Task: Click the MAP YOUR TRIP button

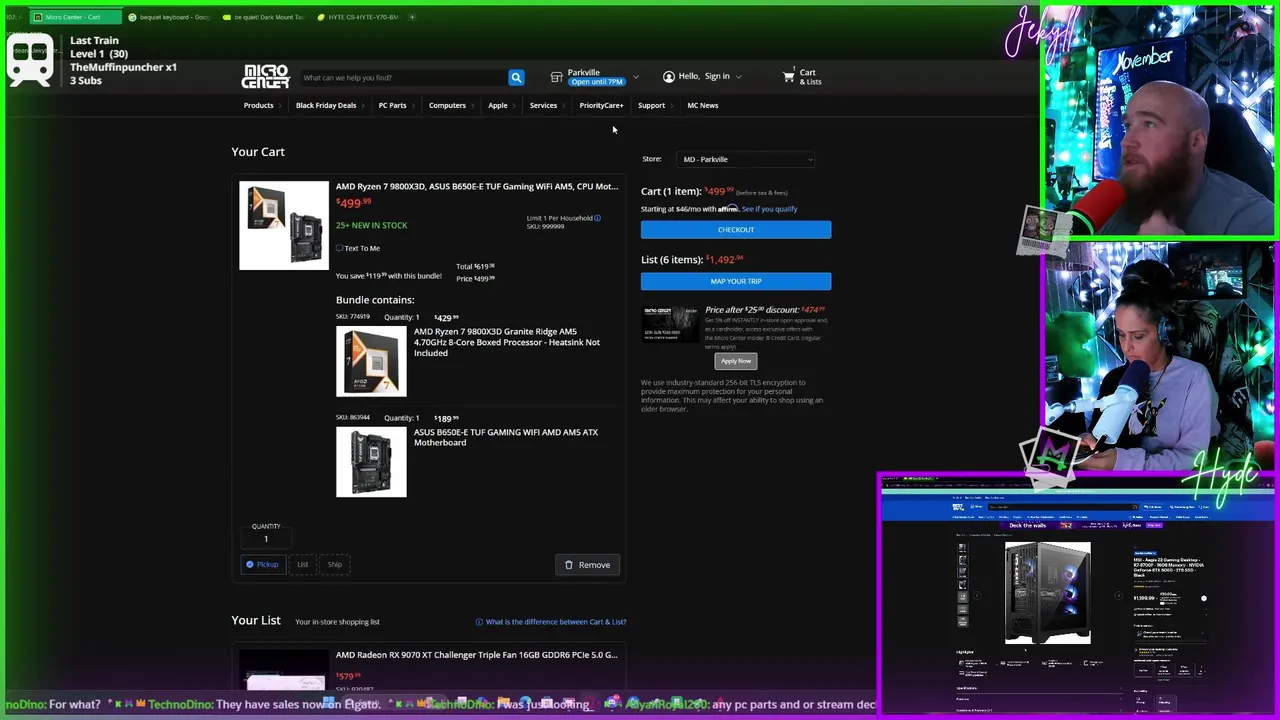Action: 736,281
